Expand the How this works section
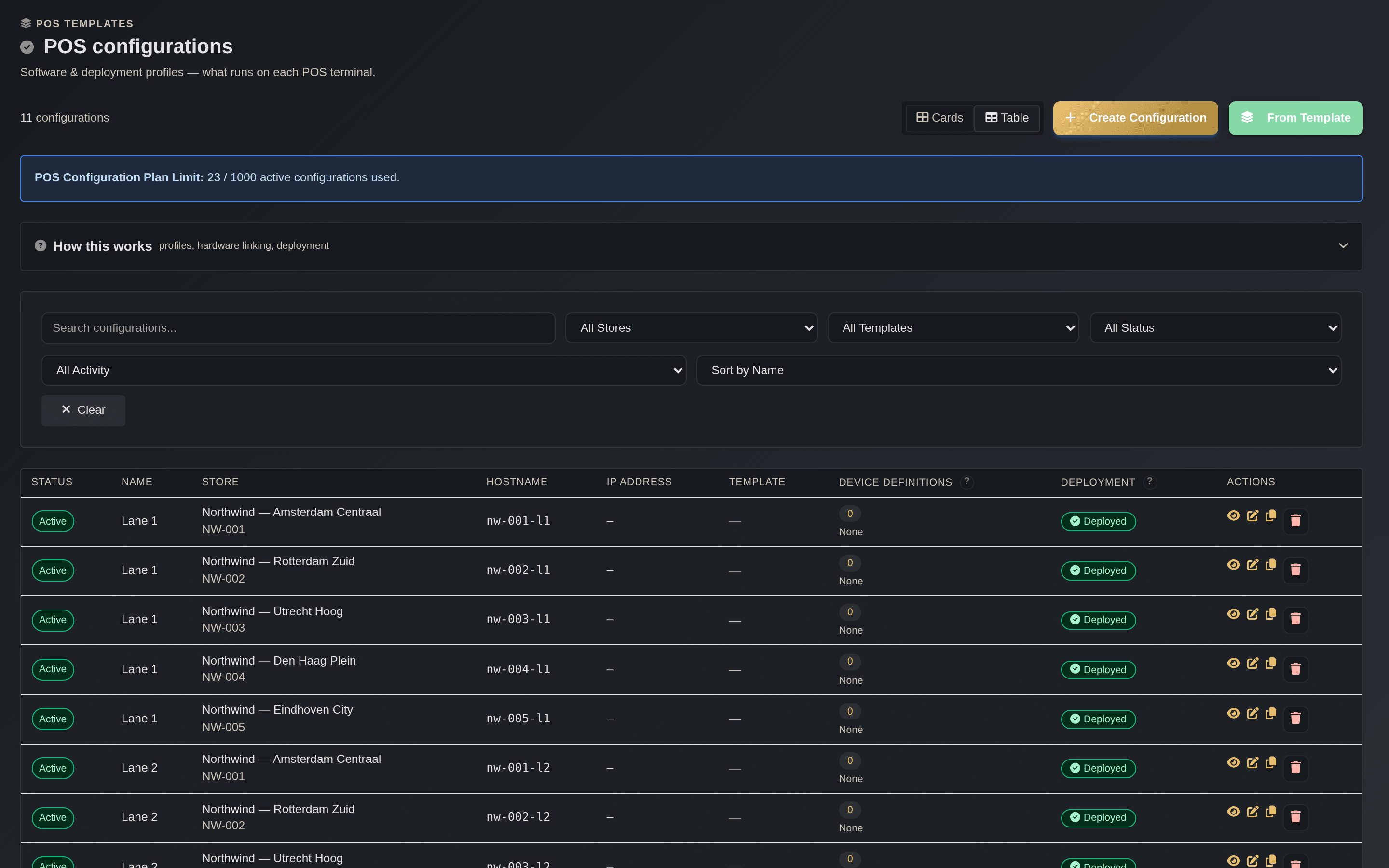This screenshot has width=1389, height=868. (691, 246)
